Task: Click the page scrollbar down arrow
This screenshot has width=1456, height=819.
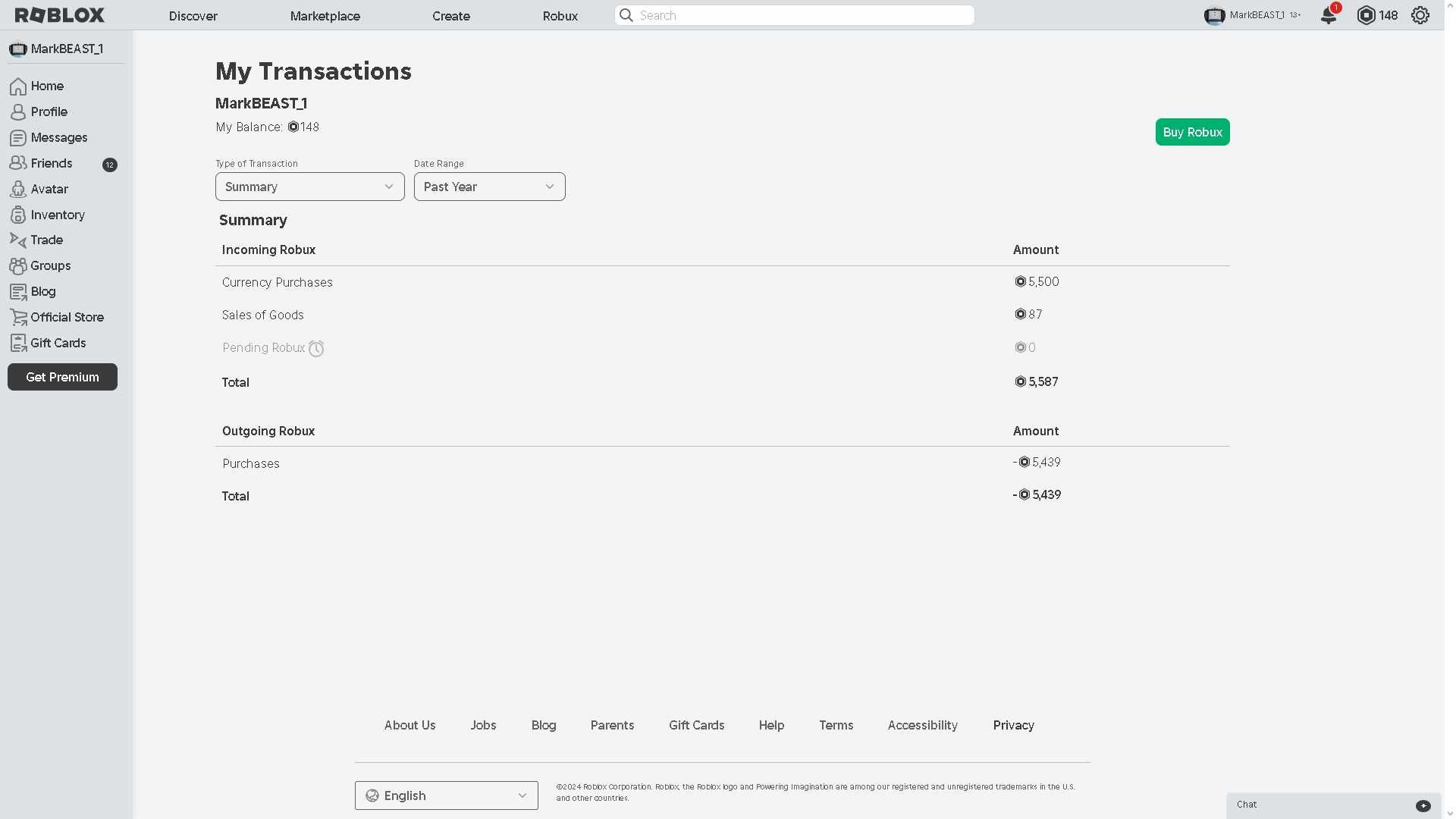Action: tap(1450, 814)
